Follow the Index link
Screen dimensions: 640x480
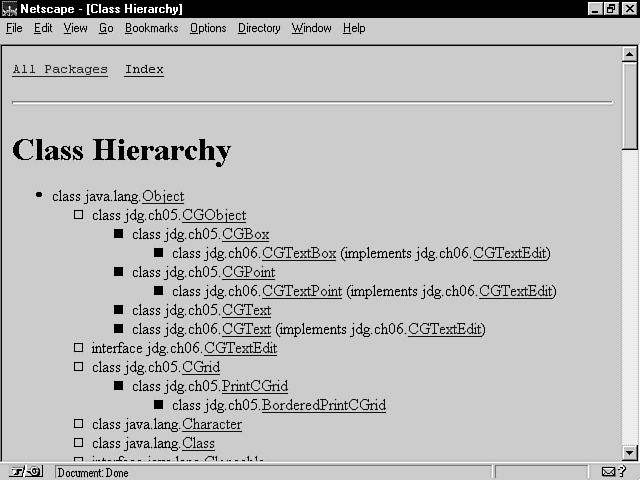tap(144, 70)
